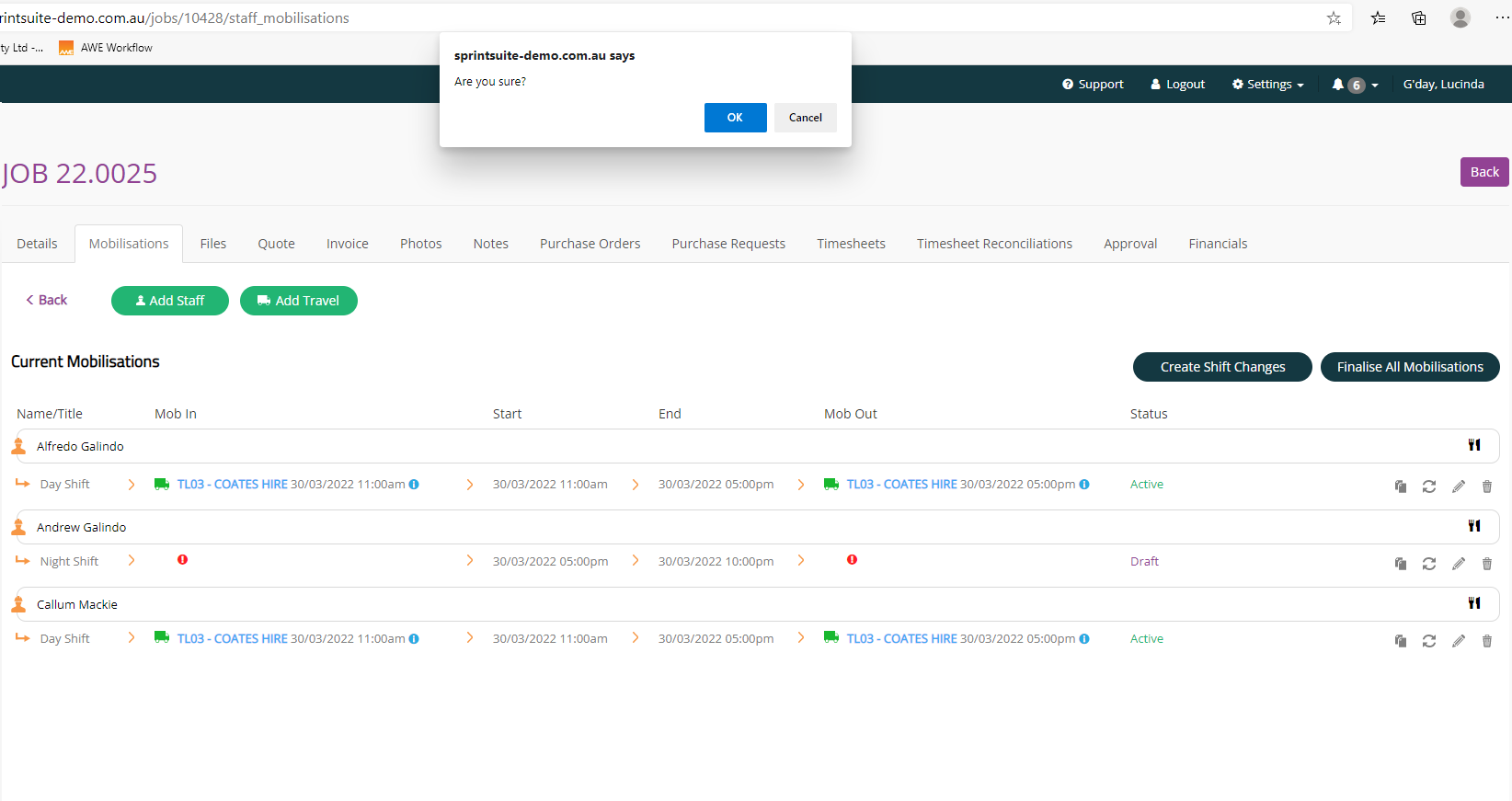Screen dimensions: 1512x801
Task: Click meal icon in Alfredo Galindo row
Action: pos(1474,445)
